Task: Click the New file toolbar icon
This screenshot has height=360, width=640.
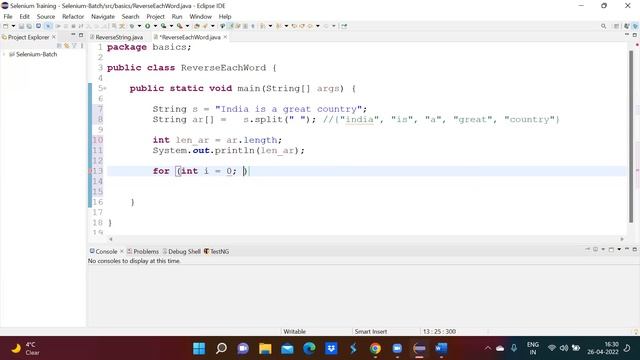Action: [6, 26]
